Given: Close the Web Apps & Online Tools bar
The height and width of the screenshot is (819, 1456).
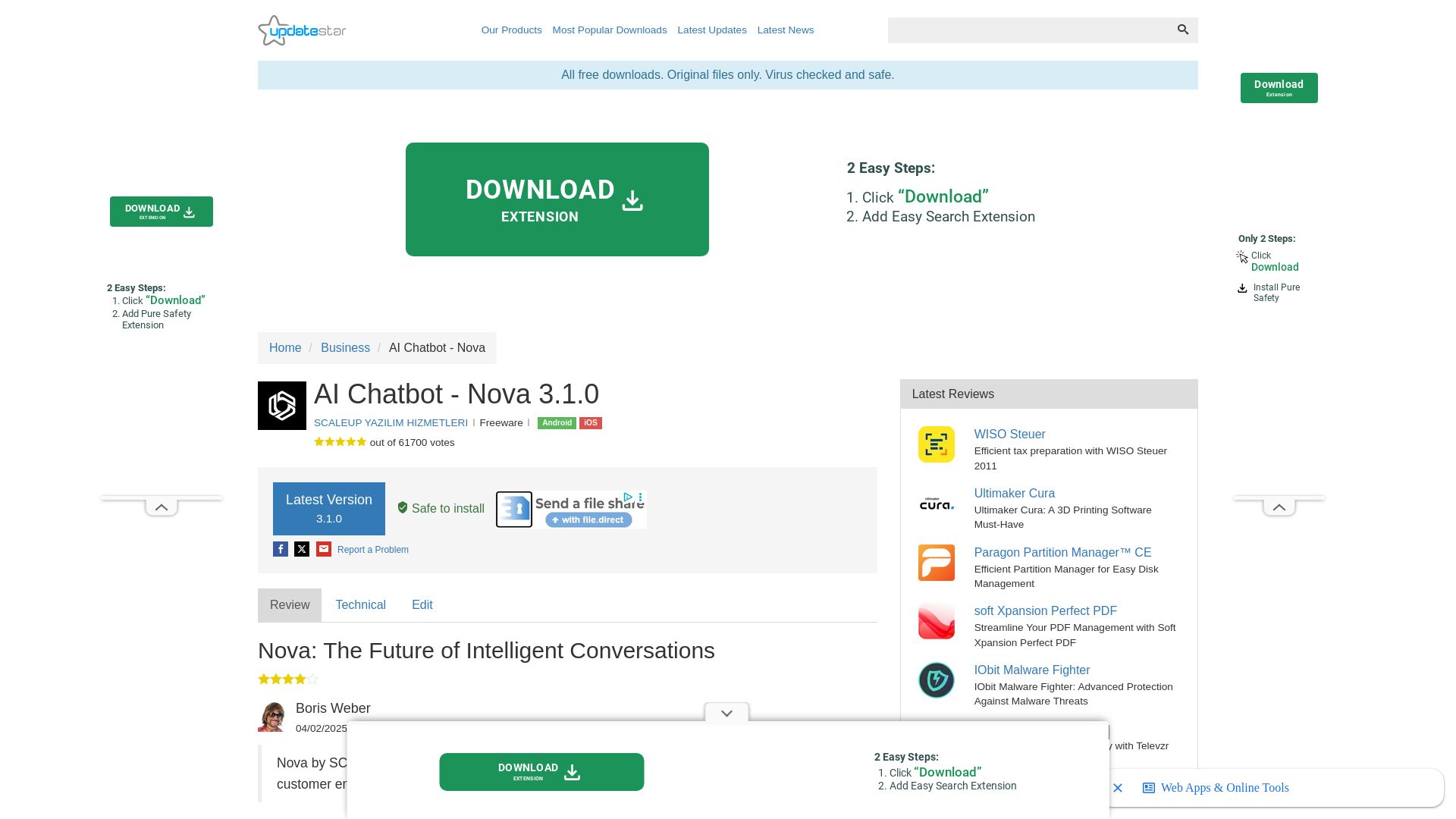Looking at the screenshot, I should click(x=1118, y=788).
